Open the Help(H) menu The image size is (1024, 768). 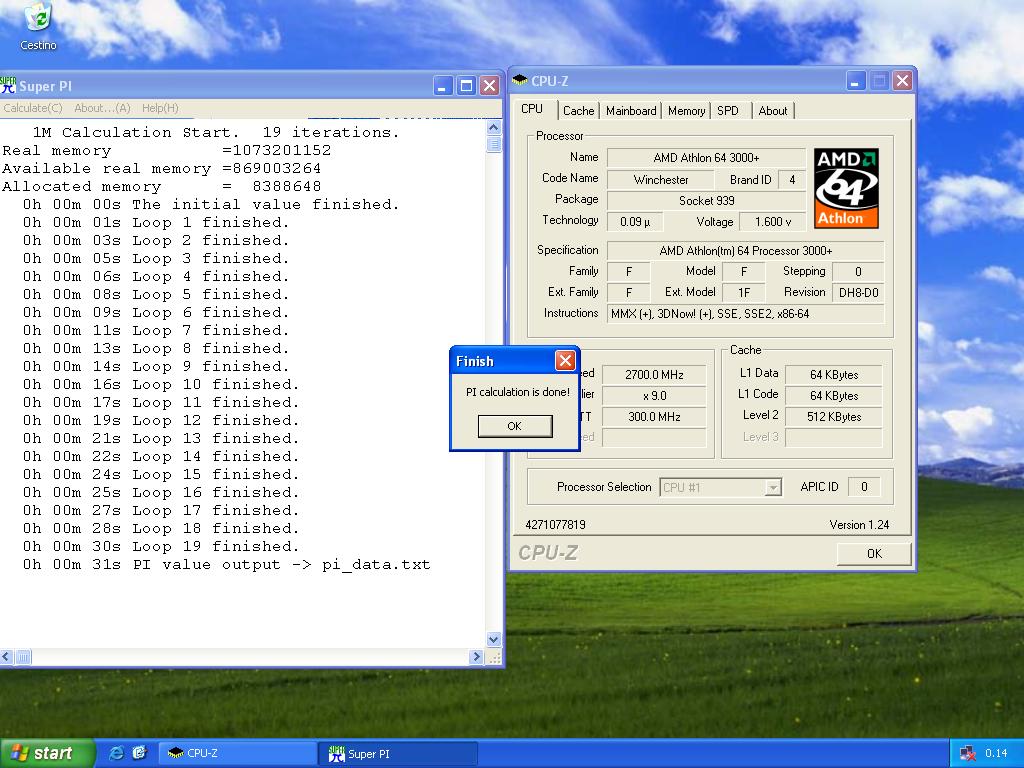pos(160,108)
